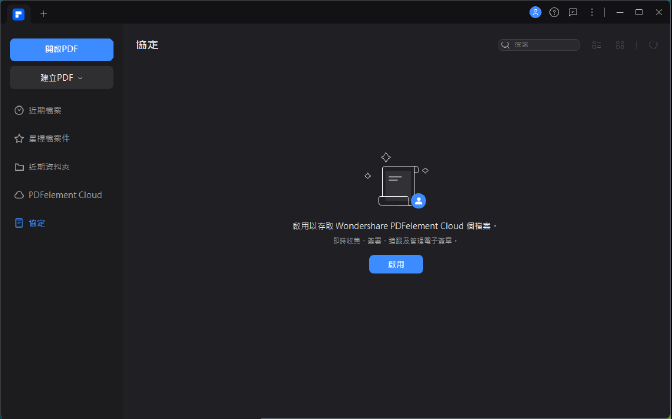Maximize the PDFelement window

tap(639, 12)
